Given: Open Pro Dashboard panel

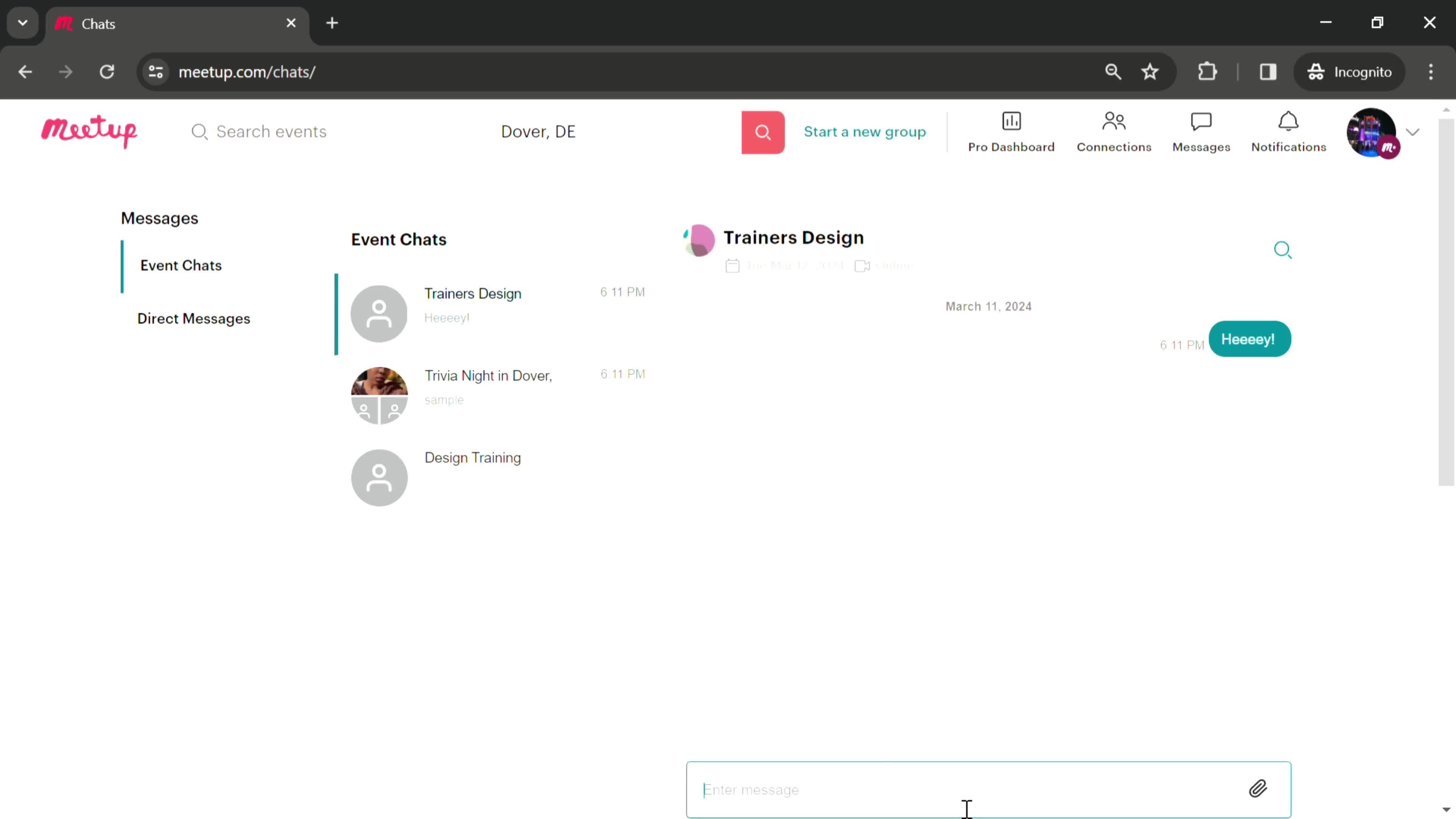Looking at the screenshot, I should (x=1011, y=131).
